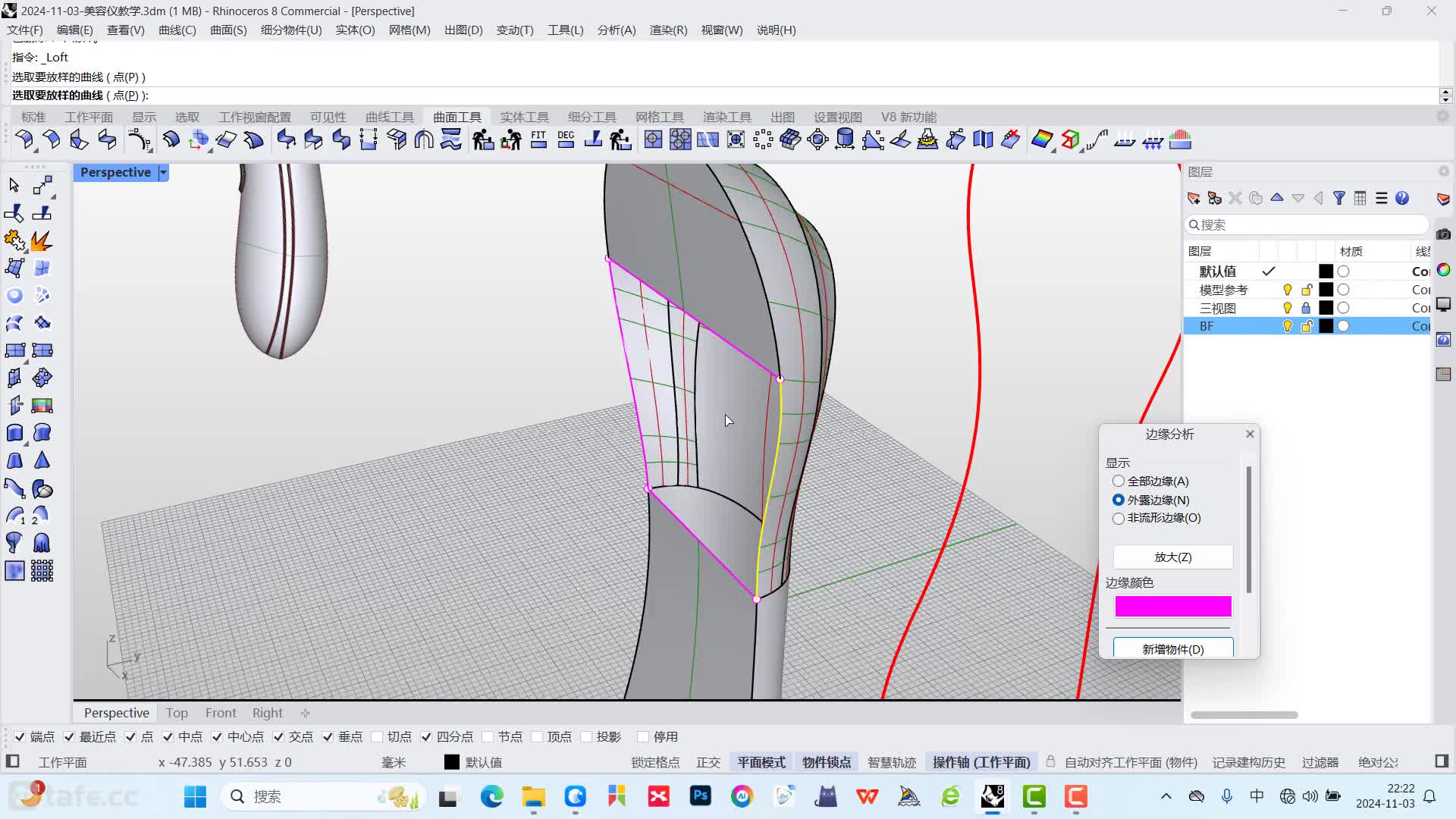Switch to 曲线工具 toolbar tab
1456x819 pixels.
(390, 117)
